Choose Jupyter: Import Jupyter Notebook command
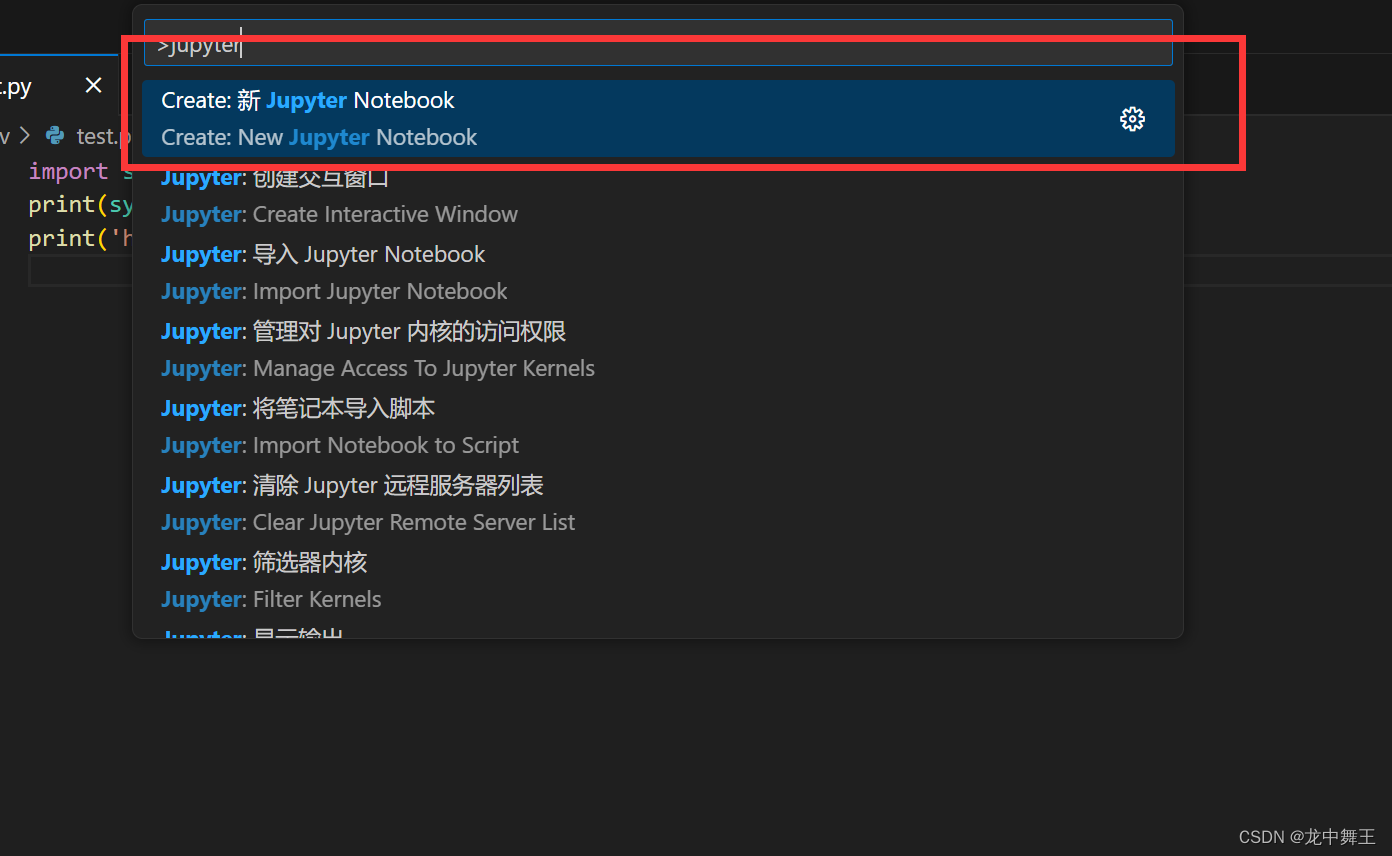The image size is (1392, 856). pyautogui.click(x=658, y=273)
